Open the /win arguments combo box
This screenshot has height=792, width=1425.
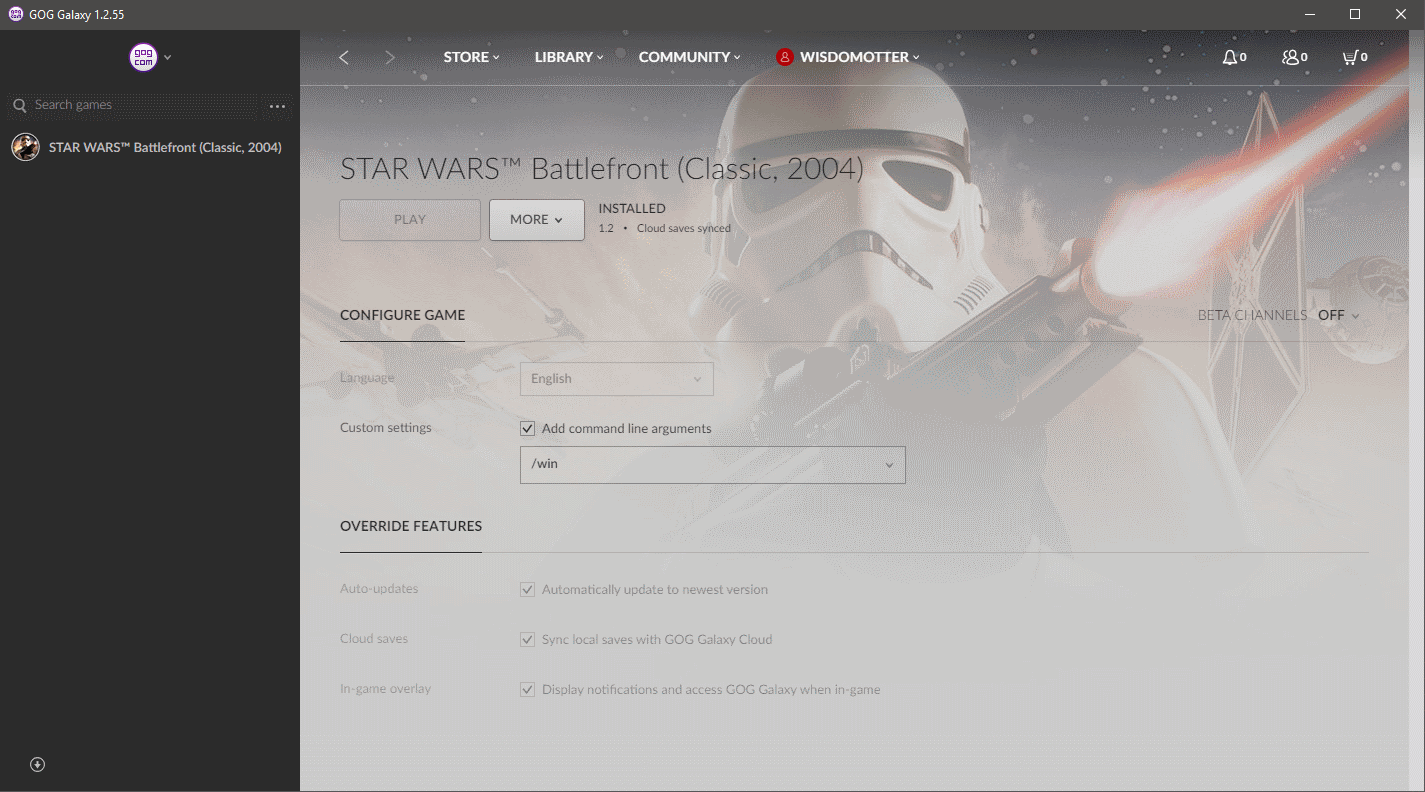[713, 465]
